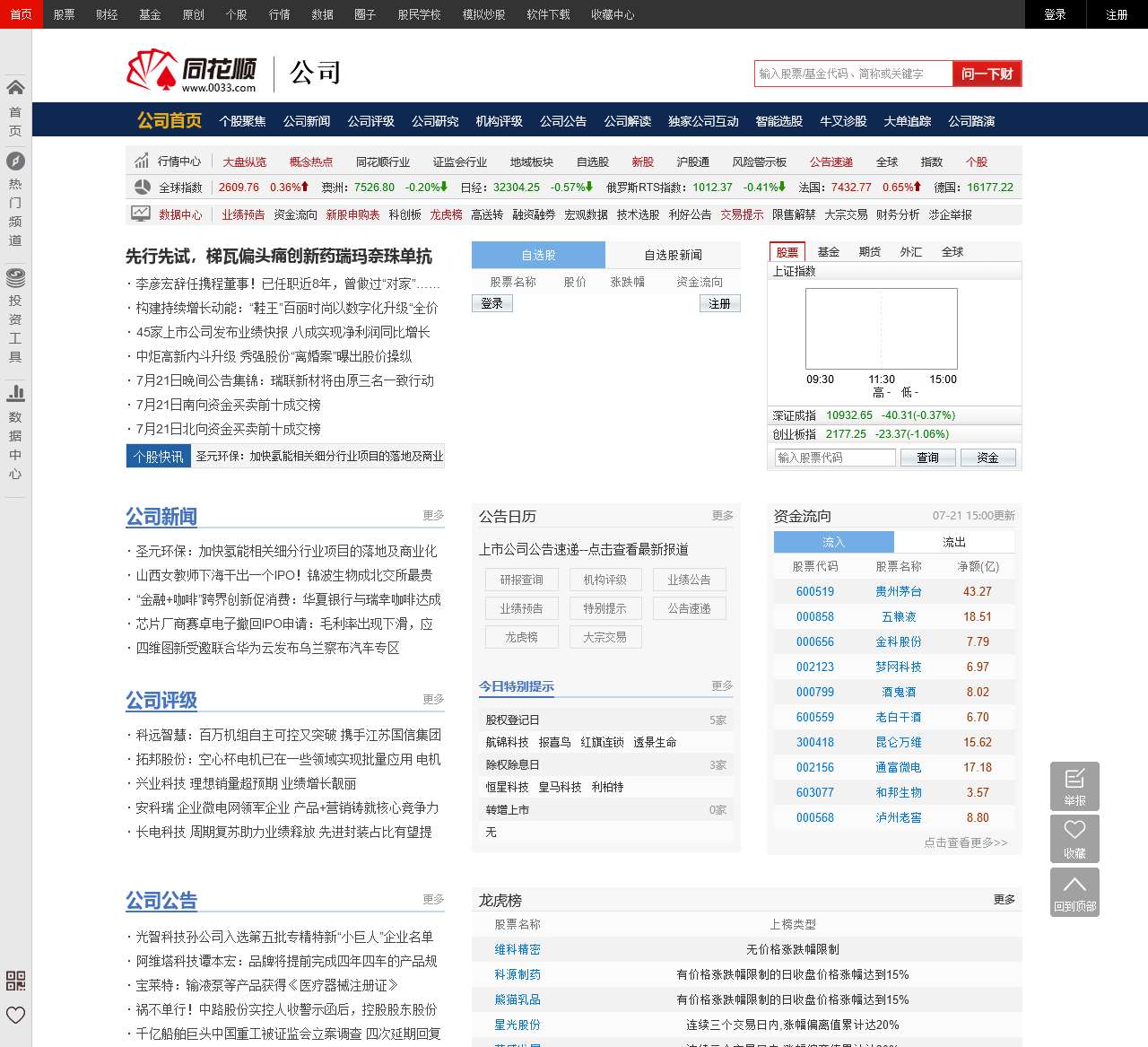Viewport: 1148px width, 1047px height.
Task: Click the report (举报) floating icon
Action: click(x=1074, y=786)
